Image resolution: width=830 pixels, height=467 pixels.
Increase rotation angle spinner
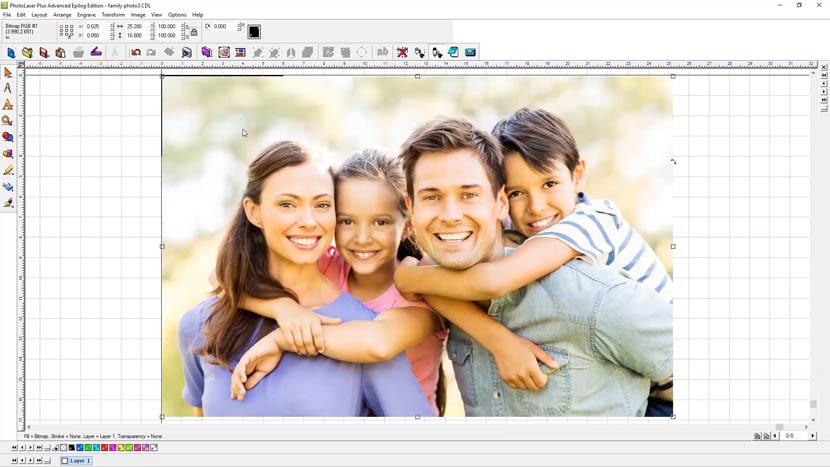[240, 25]
